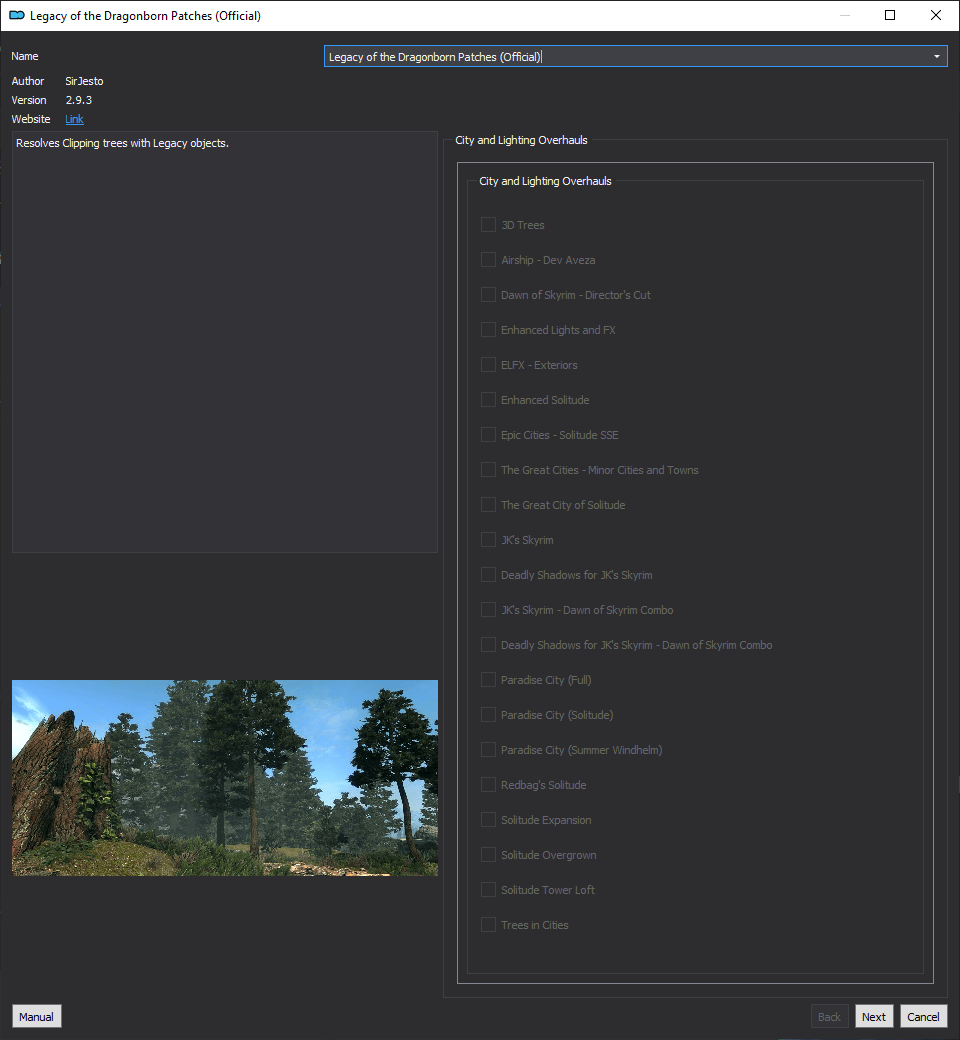Check Deadly Shadows for JK's Skyrim - Dawn of Skyrim Combo
The width and height of the screenshot is (960, 1040).
click(488, 645)
